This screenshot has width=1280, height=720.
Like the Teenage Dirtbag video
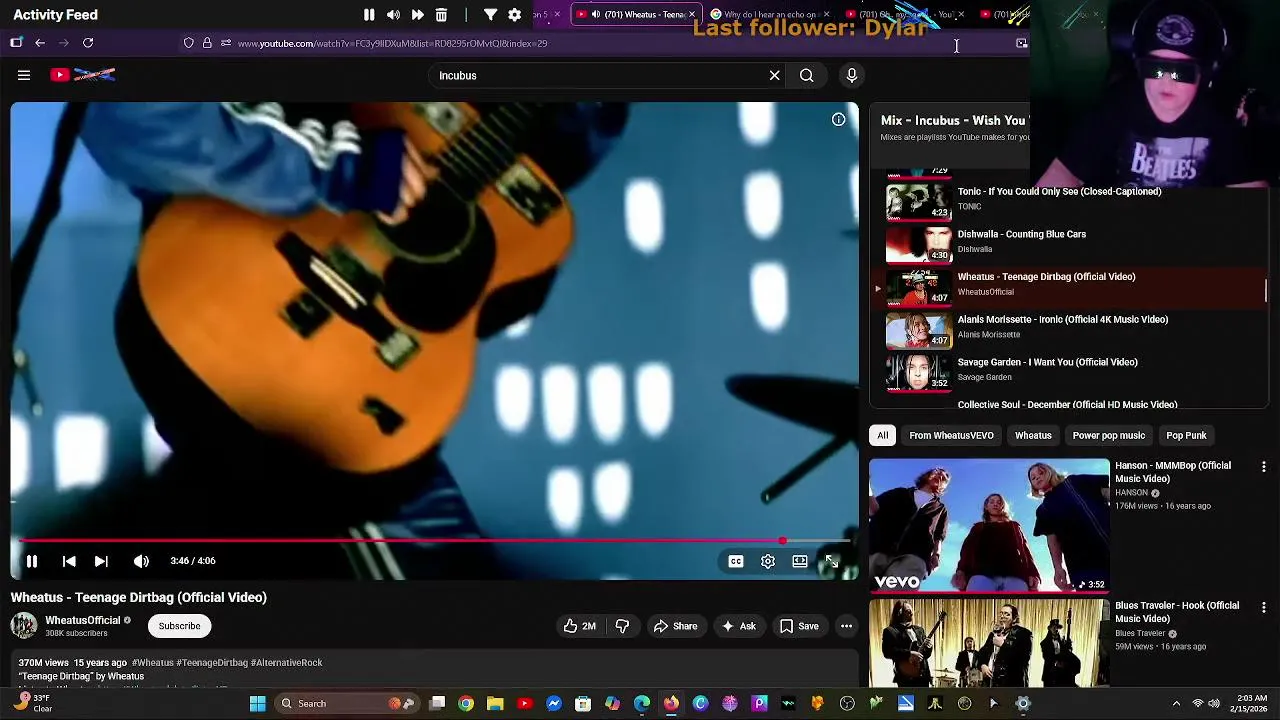click(x=579, y=626)
